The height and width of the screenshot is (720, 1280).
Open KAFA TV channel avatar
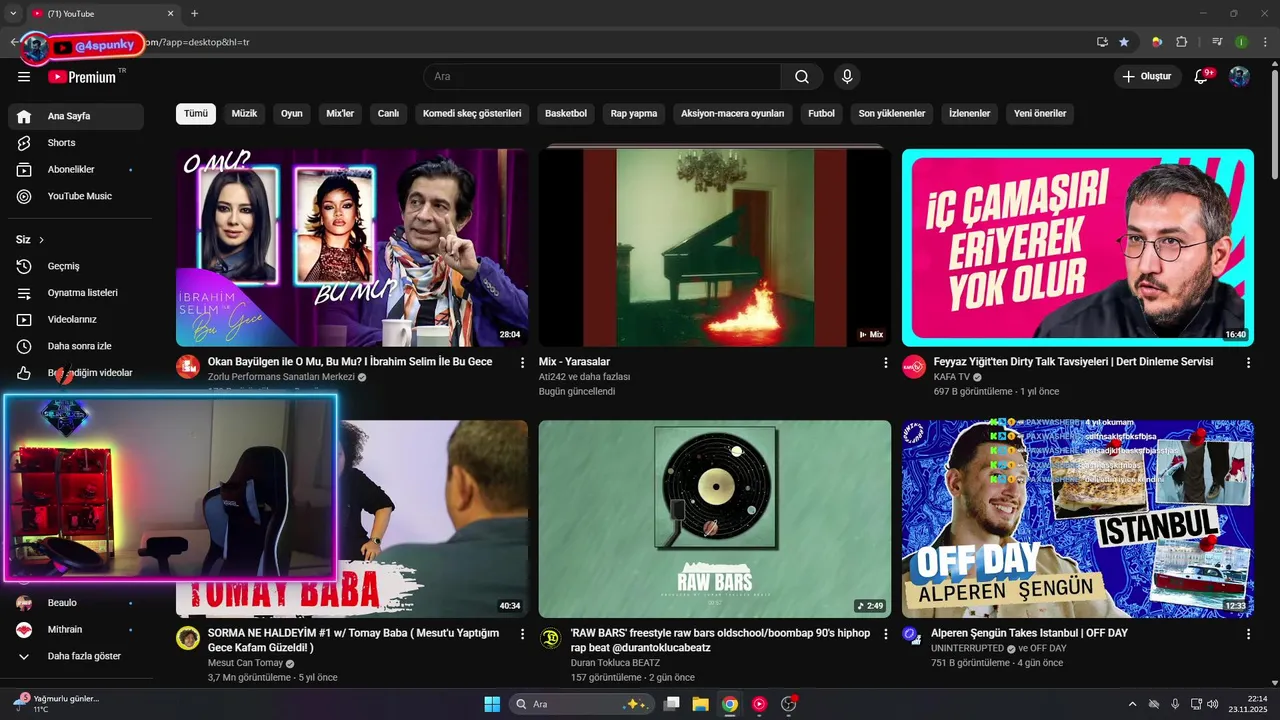click(914, 367)
